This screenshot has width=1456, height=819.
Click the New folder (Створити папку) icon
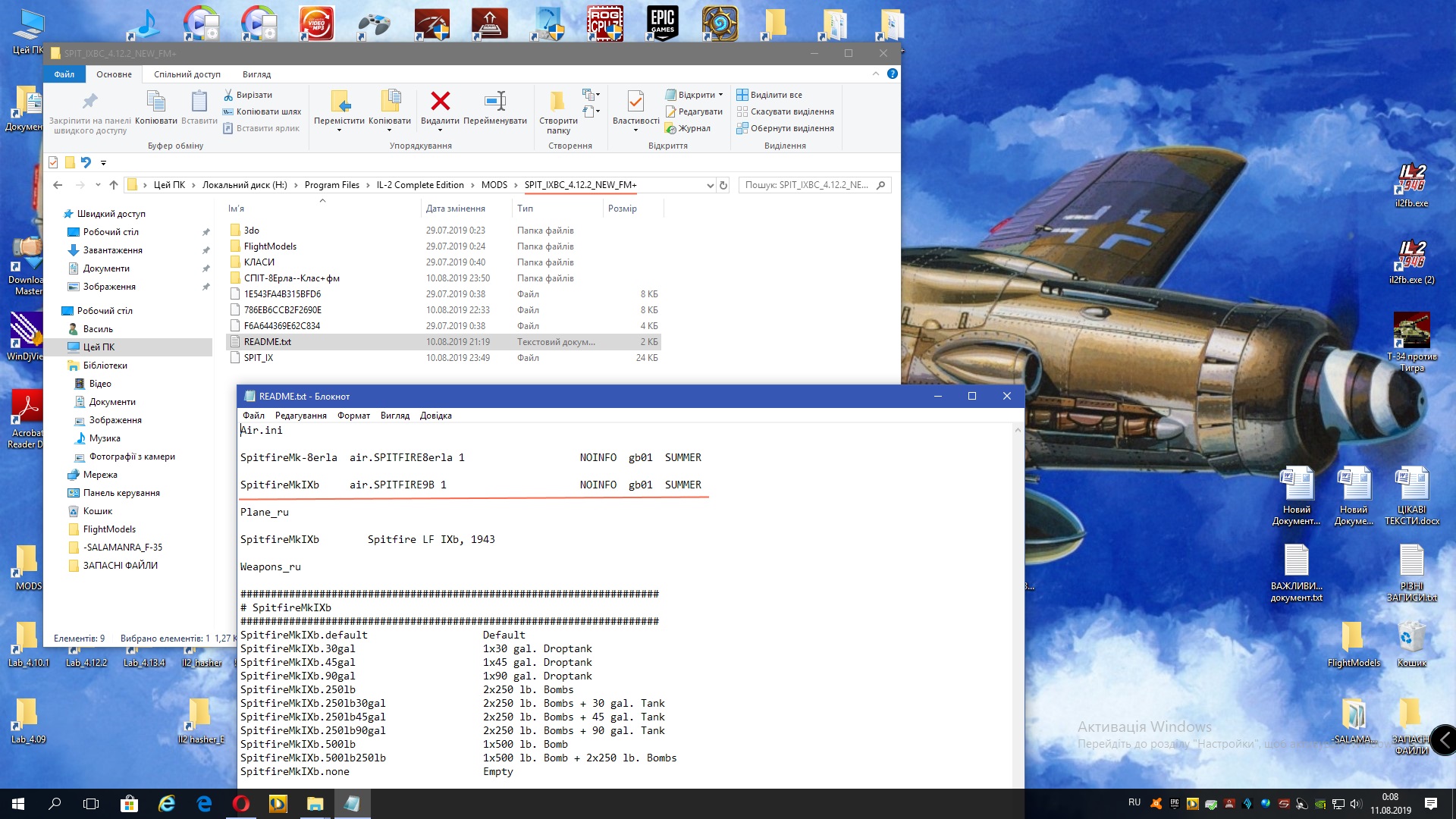(x=557, y=101)
